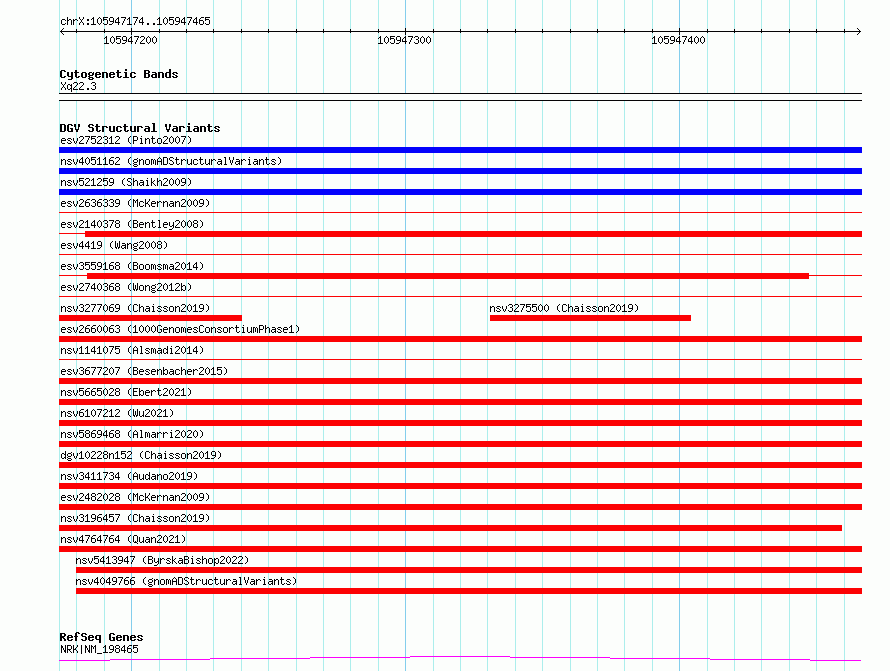Viewport: 890px width, 671px height.
Task: Click the red bar under dgv10228n152
Action: coord(460,465)
